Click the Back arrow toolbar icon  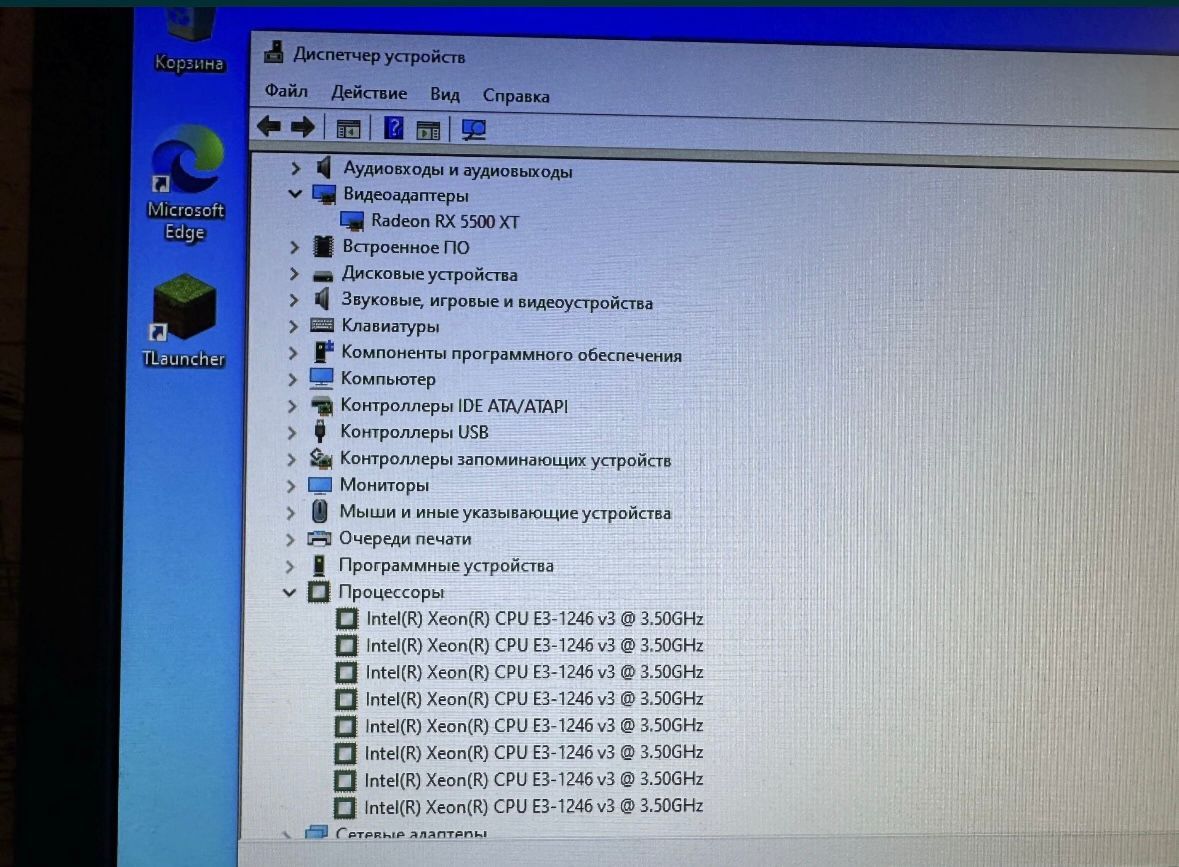point(268,126)
